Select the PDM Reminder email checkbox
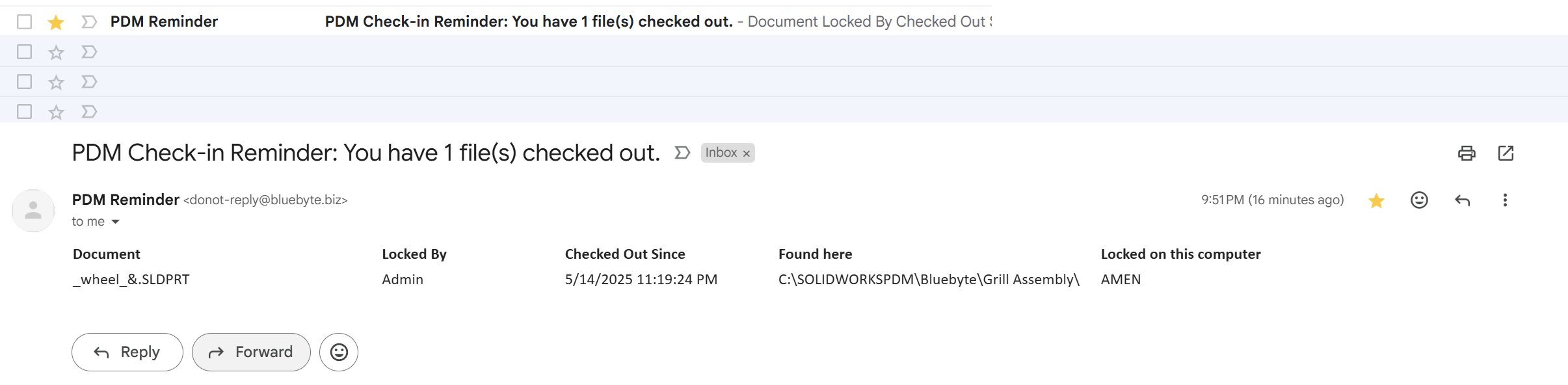The image size is (1568, 385). coord(24,22)
